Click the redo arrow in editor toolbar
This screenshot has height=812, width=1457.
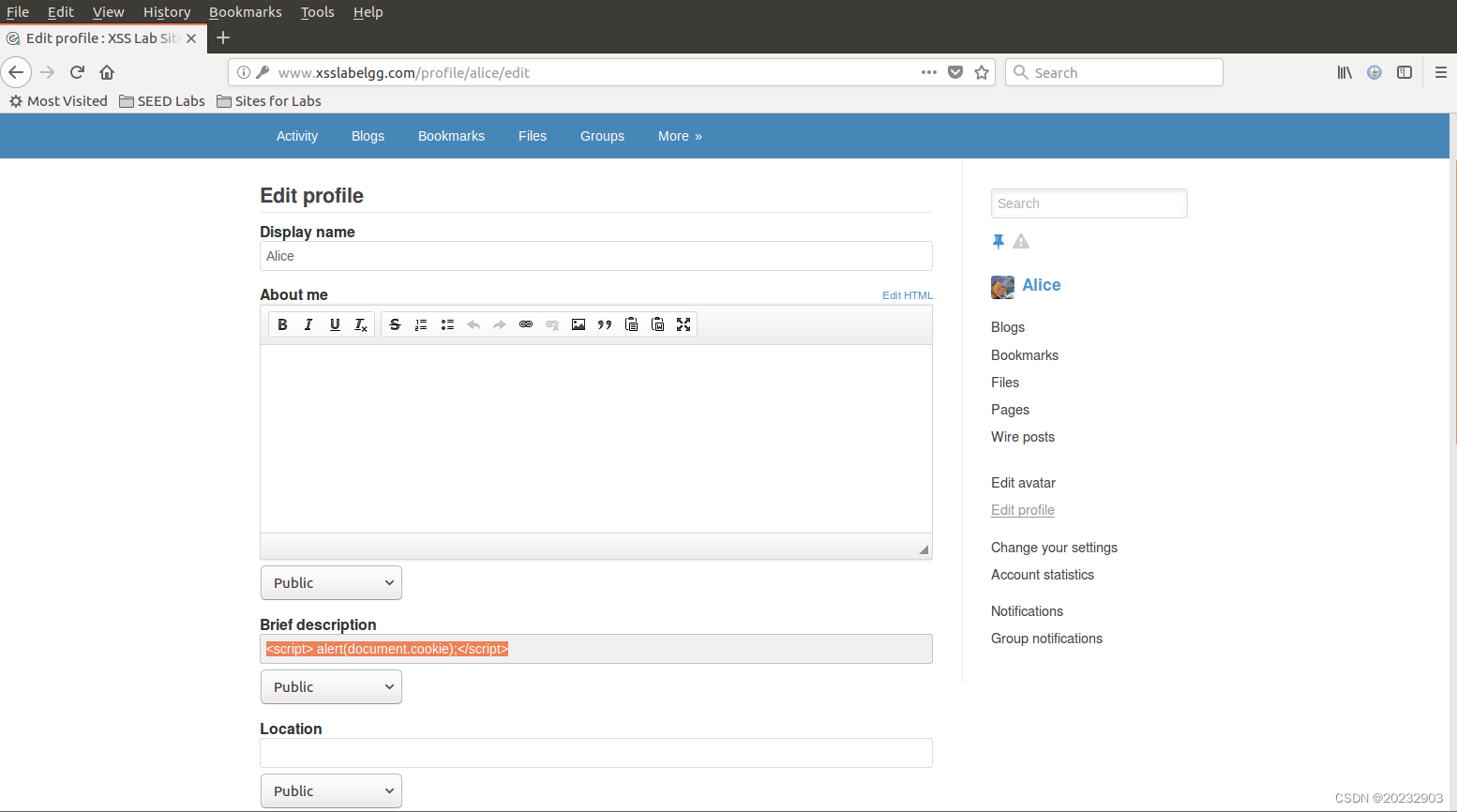pos(500,324)
